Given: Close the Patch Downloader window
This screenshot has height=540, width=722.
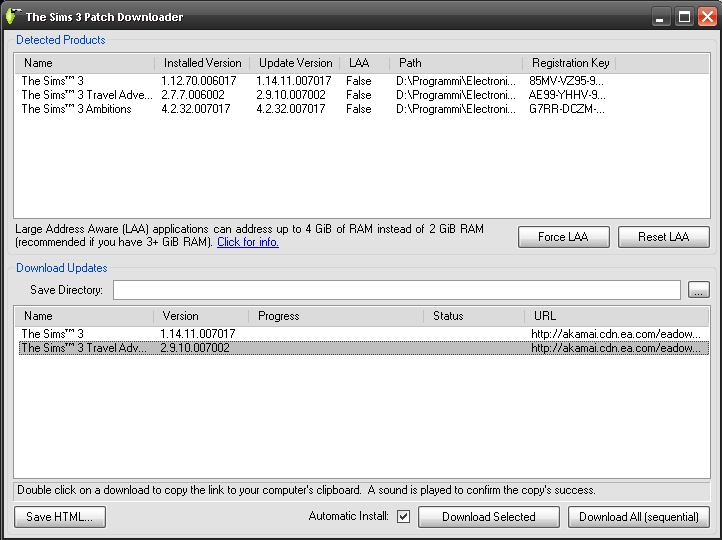Looking at the screenshot, I should (x=707, y=17).
